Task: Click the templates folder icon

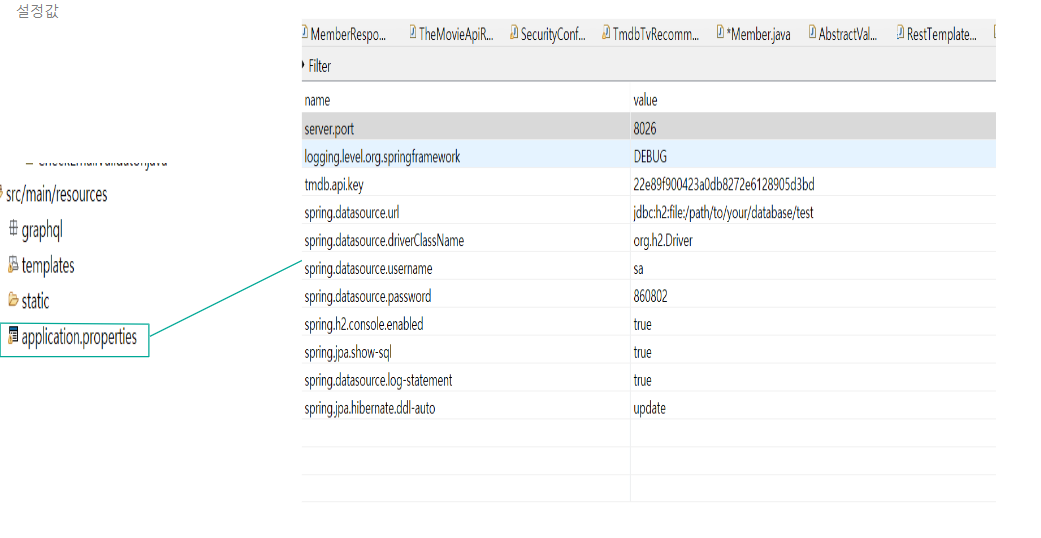Action: pyautogui.click(x=13, y=264)
